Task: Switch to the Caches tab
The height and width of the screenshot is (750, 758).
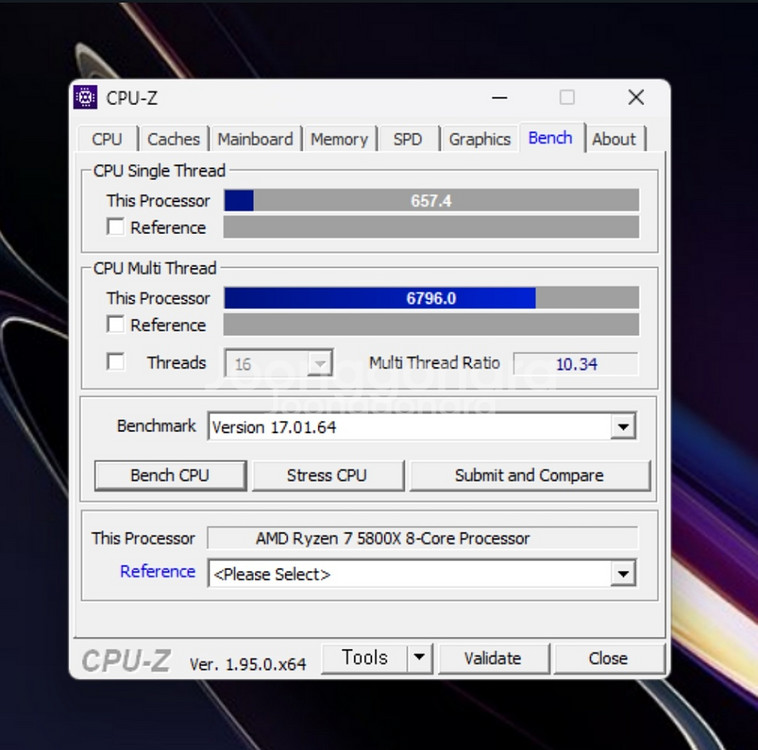Action: (174, 139)
